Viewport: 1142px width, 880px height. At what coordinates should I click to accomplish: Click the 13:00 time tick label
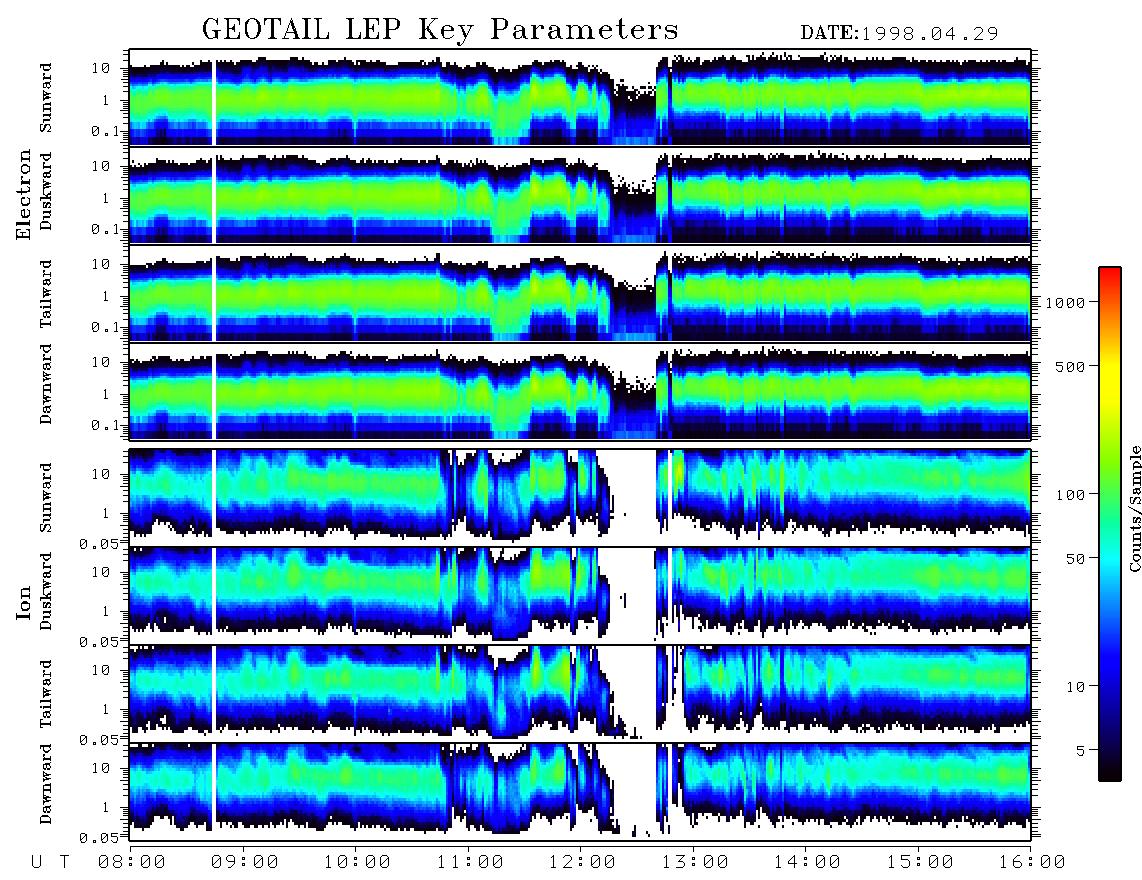pos(695,863)
